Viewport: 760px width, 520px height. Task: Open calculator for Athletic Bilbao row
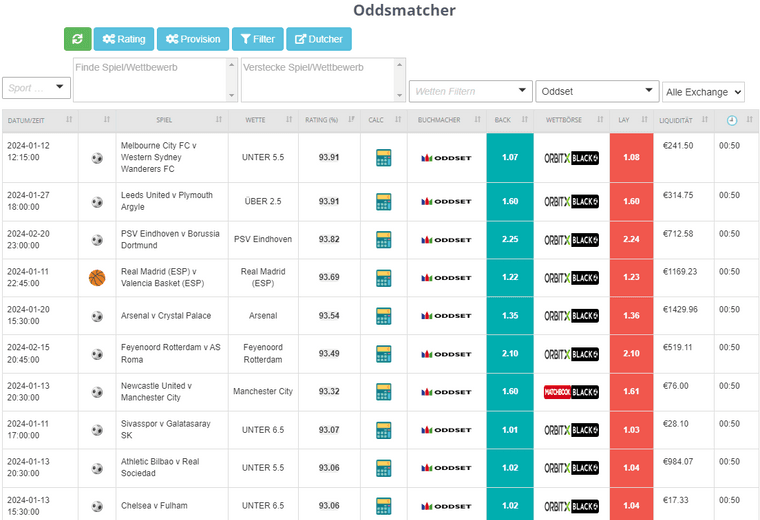tap(383, 468)
